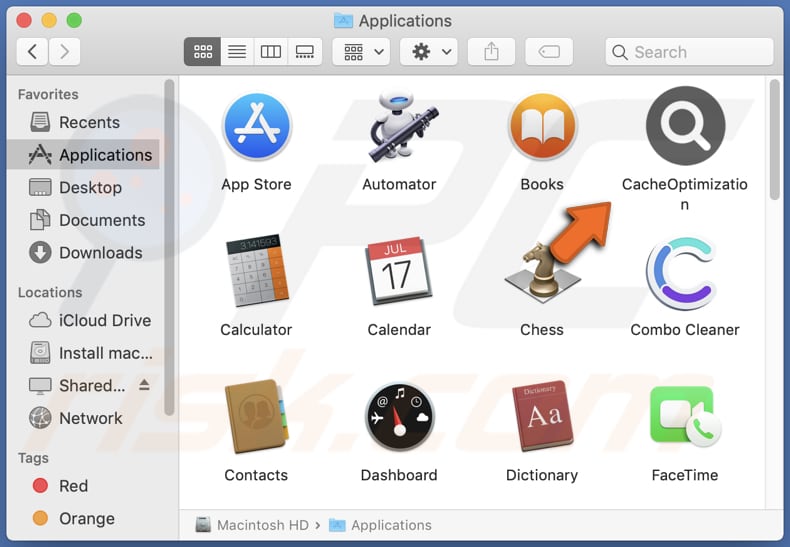790x547 pixels.
Task: Go forward with the forward arrow
Action: [x=64, y=51]
